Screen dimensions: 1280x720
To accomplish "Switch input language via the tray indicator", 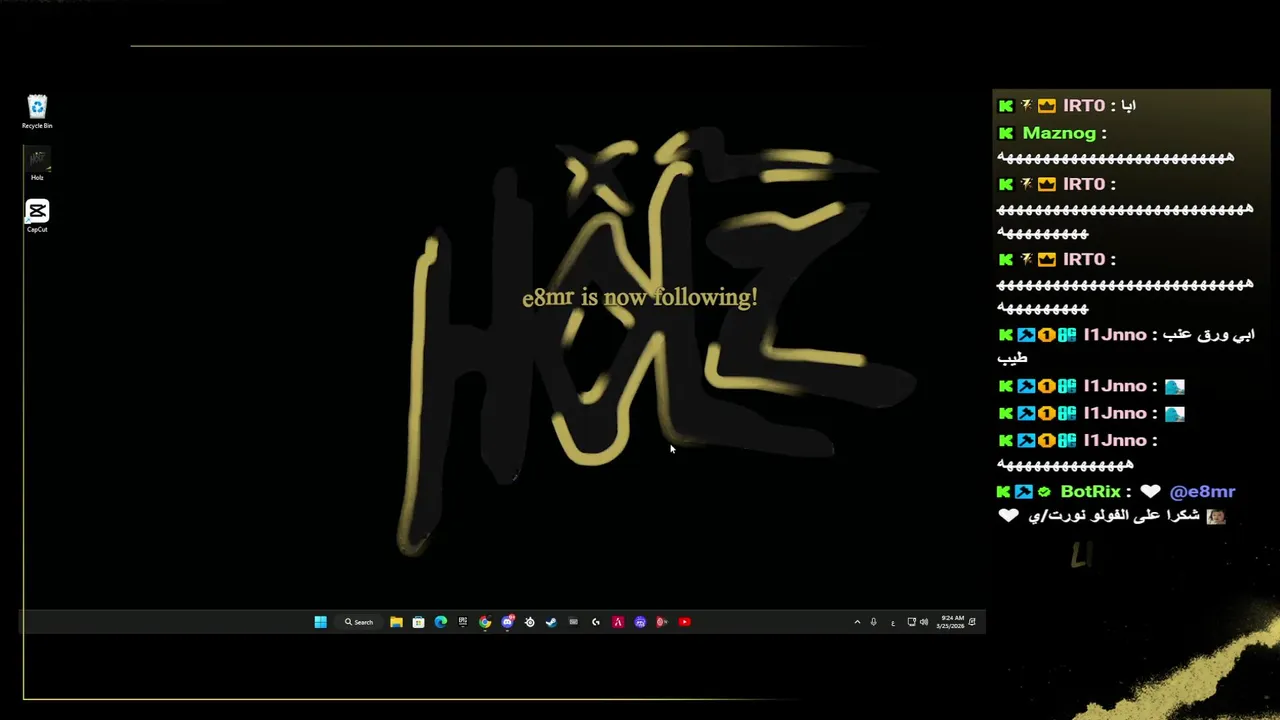I will (x=893, y=622).
